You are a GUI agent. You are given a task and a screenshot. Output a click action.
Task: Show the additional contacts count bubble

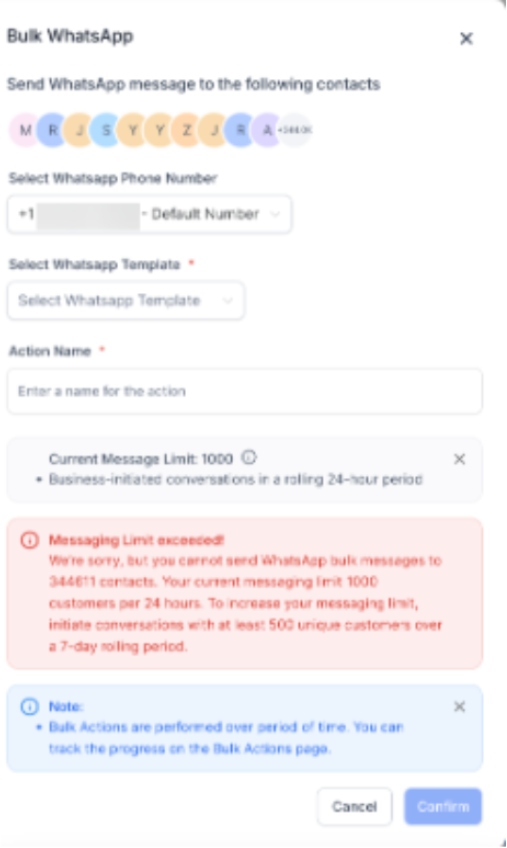295,130
